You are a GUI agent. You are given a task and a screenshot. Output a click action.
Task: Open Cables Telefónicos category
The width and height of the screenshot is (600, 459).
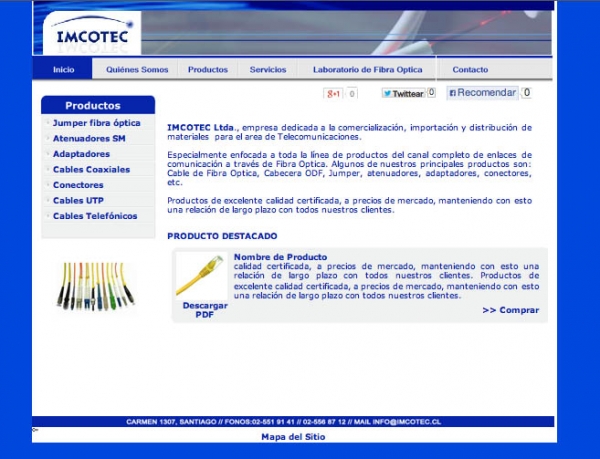pos(95,216)
